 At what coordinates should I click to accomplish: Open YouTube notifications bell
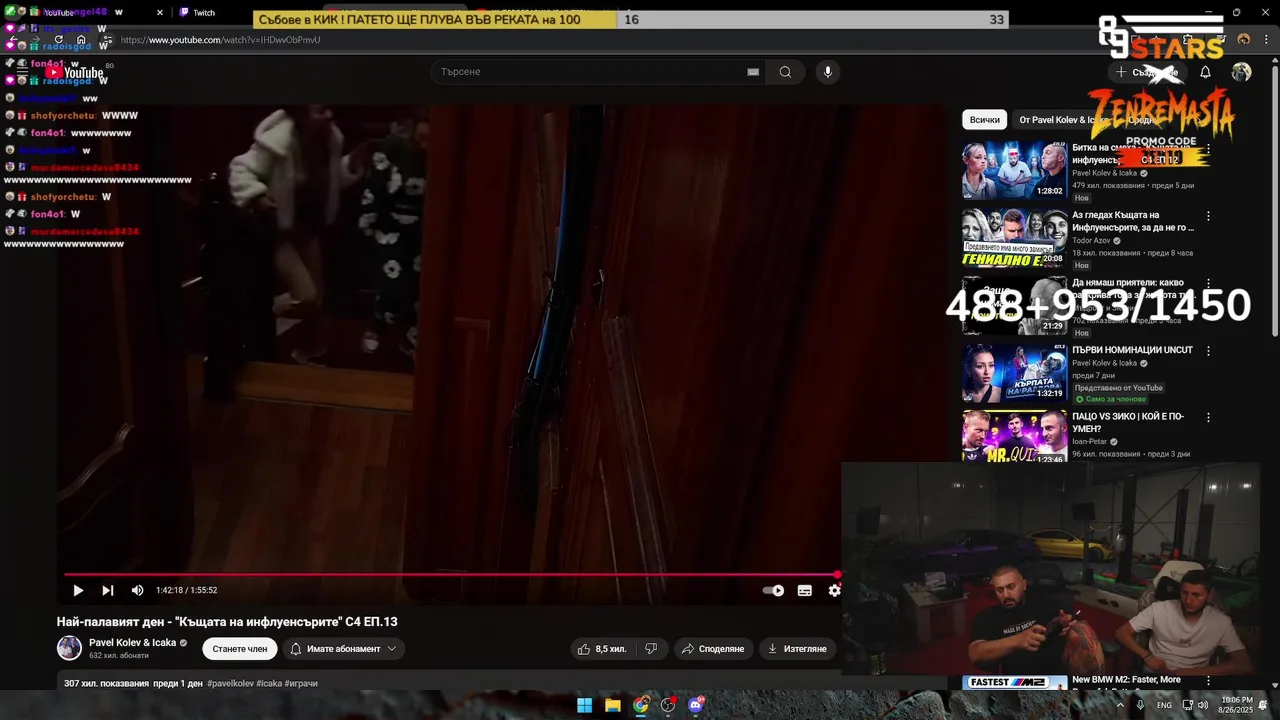coord(1205,72)
